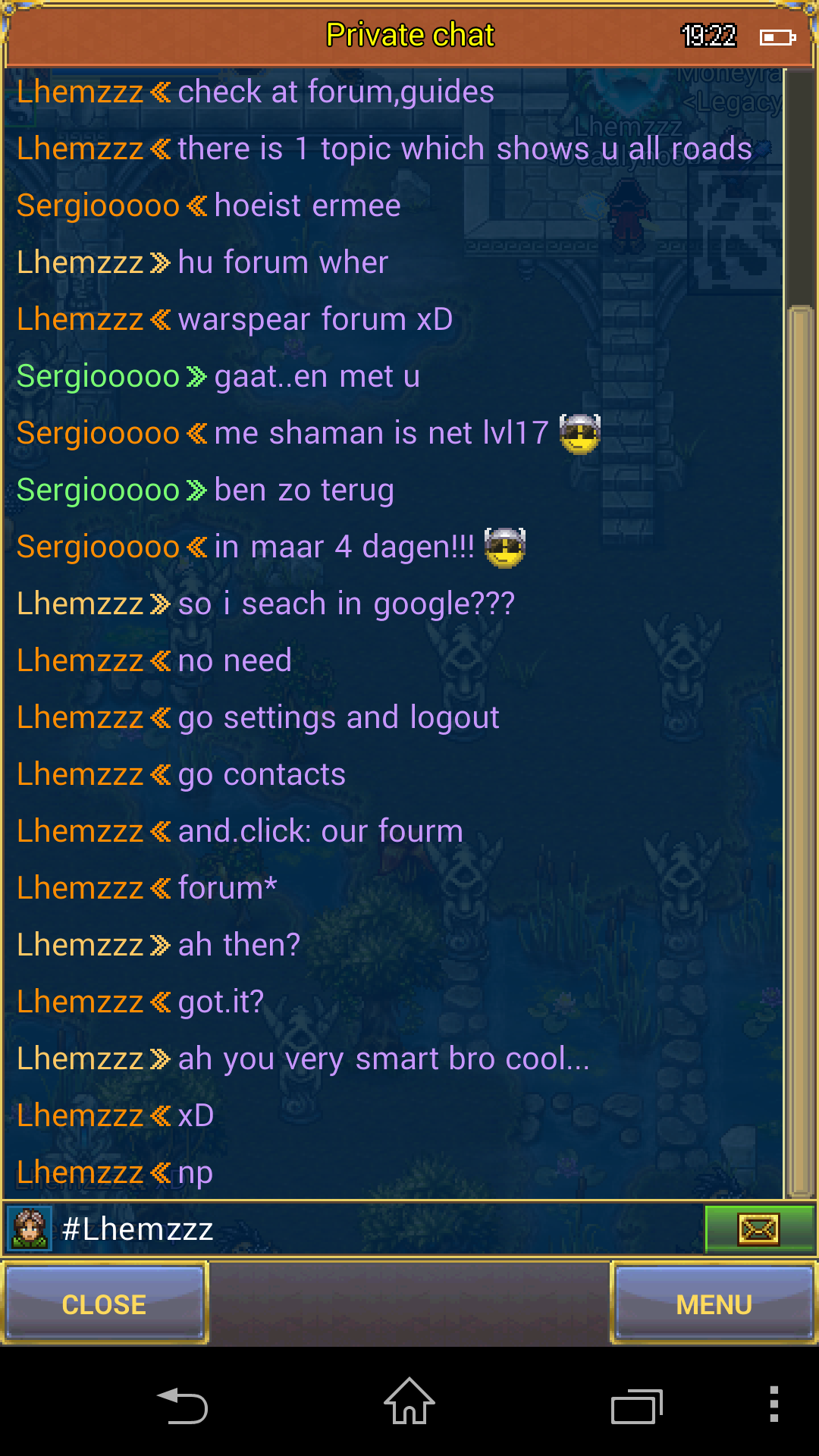Image resolution: width=819 pixels, height=1456 pixels.
Task: Tap the last message 'np'
Action: (x=195, y=1173)
